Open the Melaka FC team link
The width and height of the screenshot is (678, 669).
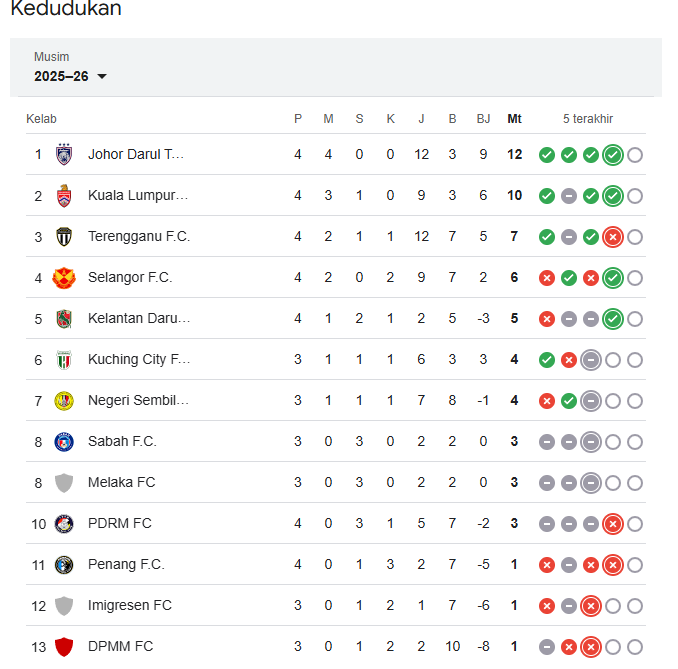[122, 482]
